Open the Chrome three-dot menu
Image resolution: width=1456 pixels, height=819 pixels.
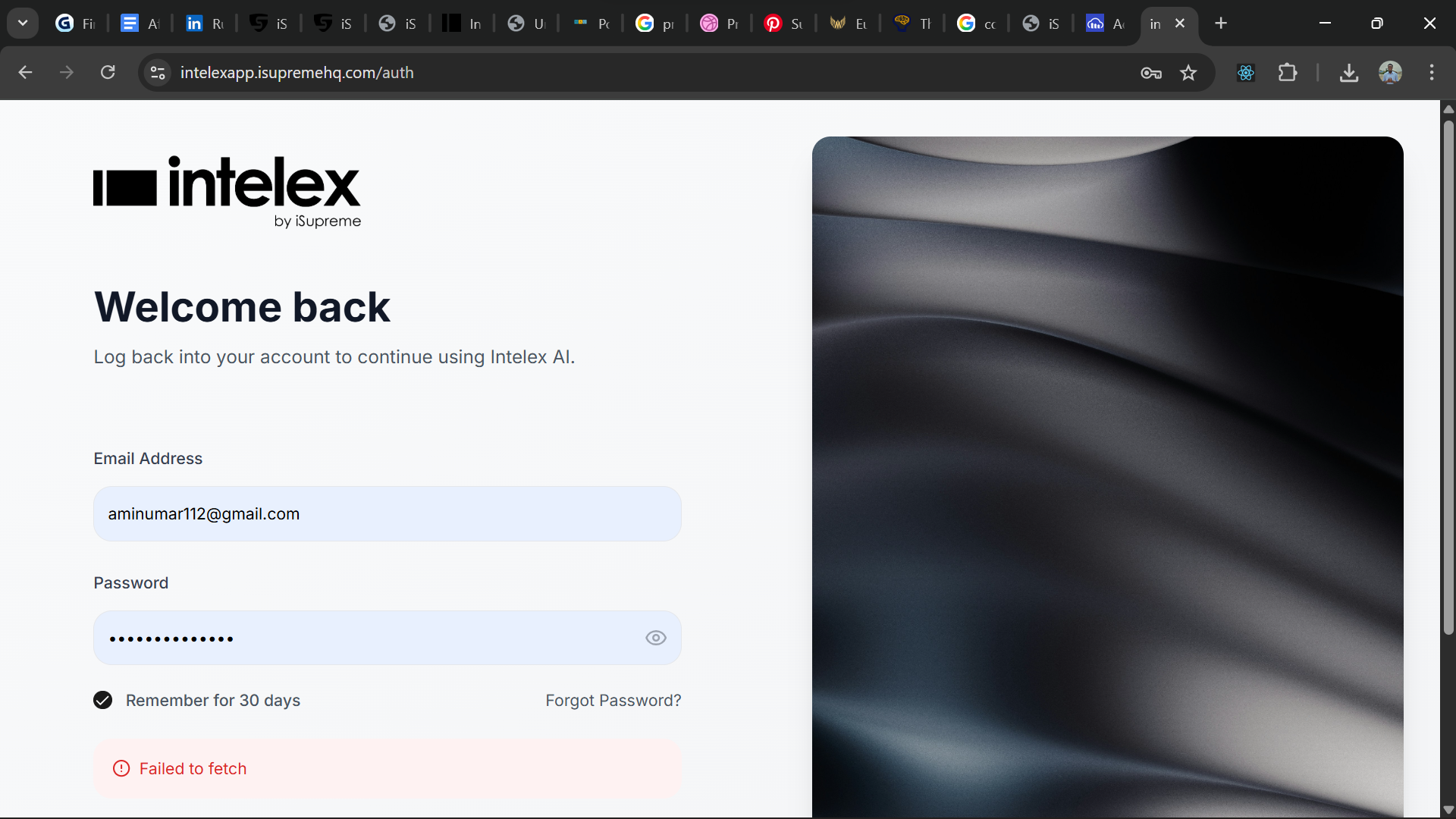pyautogui.click(x=1432, y=72)
